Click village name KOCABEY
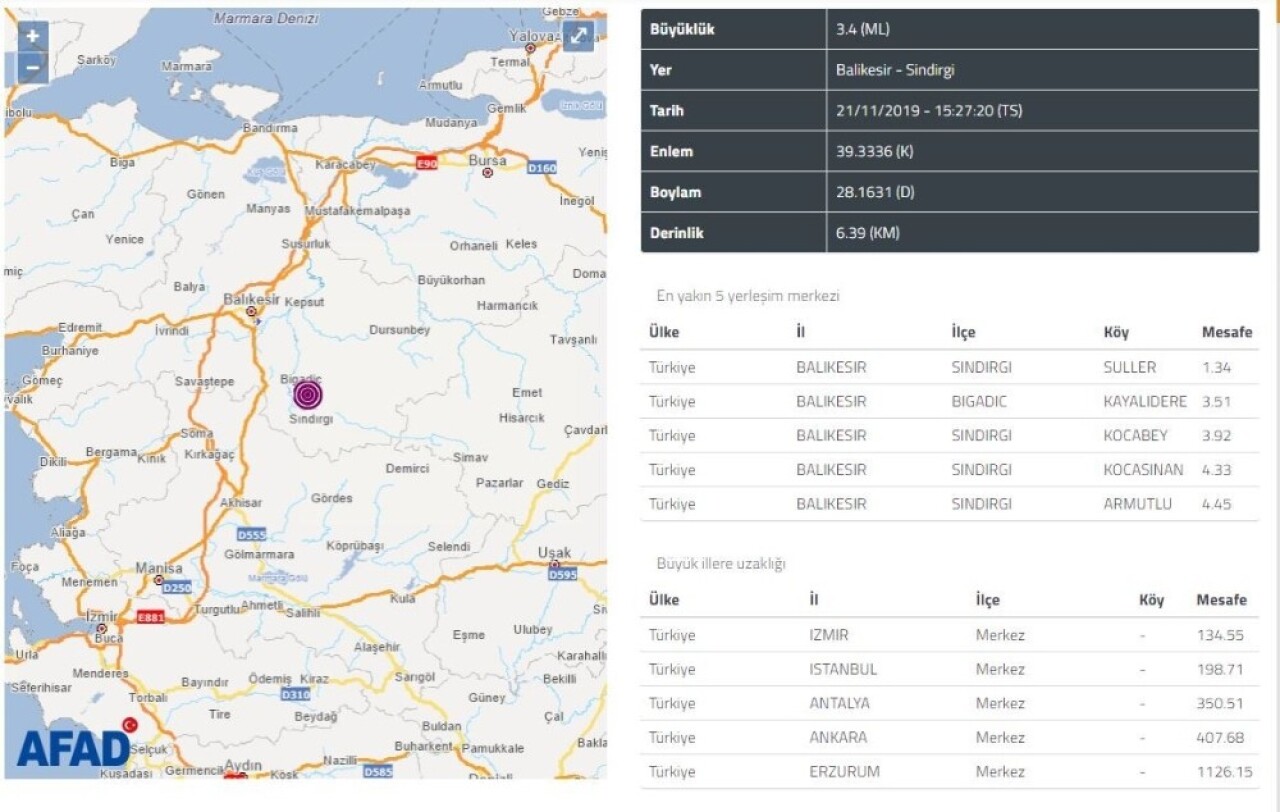This screenshot has height=812, width=1280. (1135, 435)
